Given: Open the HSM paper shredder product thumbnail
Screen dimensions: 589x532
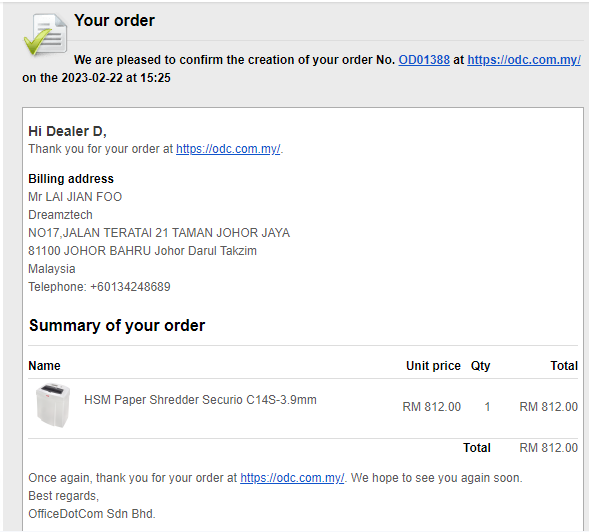Looking at the screenshot, I should click(53, 405).
